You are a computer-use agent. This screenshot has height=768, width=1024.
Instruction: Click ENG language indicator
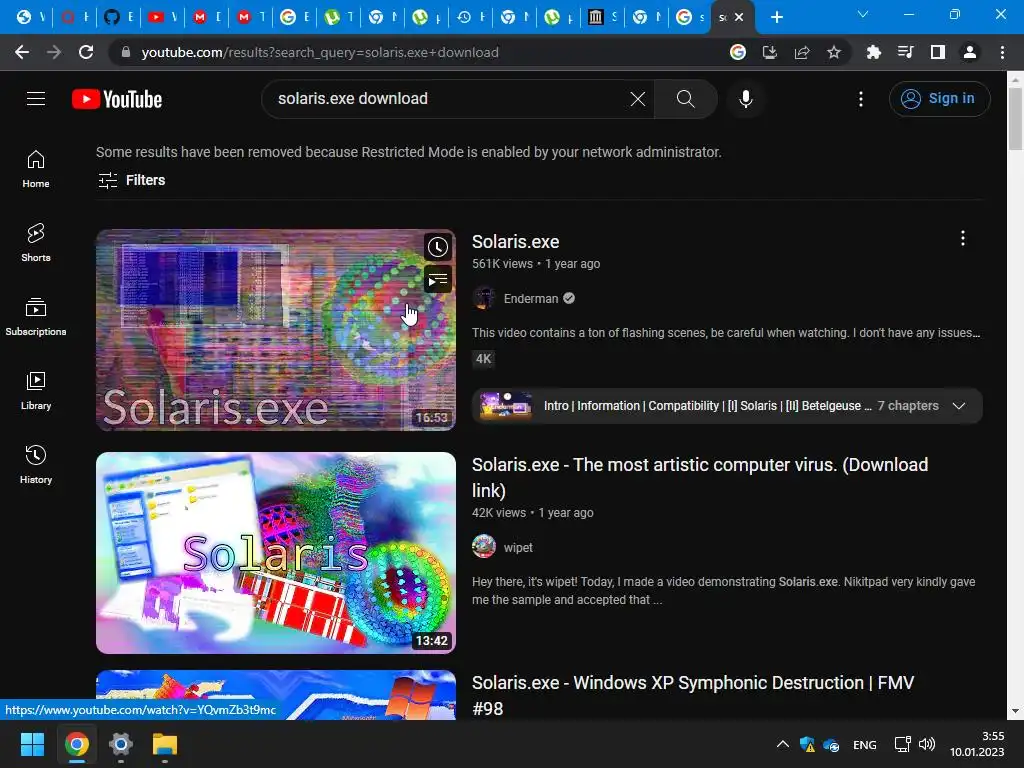(865, 744)
